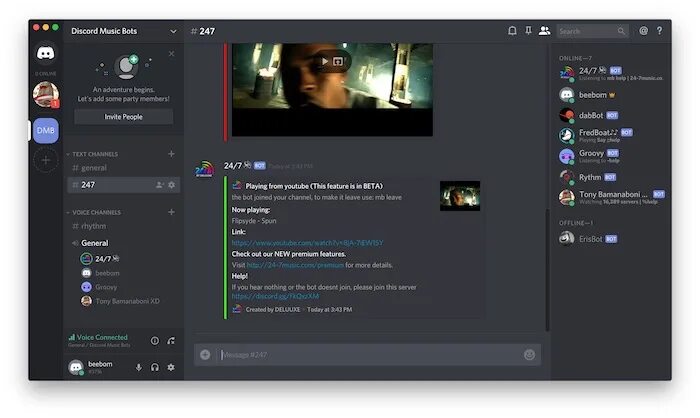The width and height of the screenshot is (700, 418).
Task: Select 24/7 bot in member list
Action: pyautogui.click(x=611, y=73)
